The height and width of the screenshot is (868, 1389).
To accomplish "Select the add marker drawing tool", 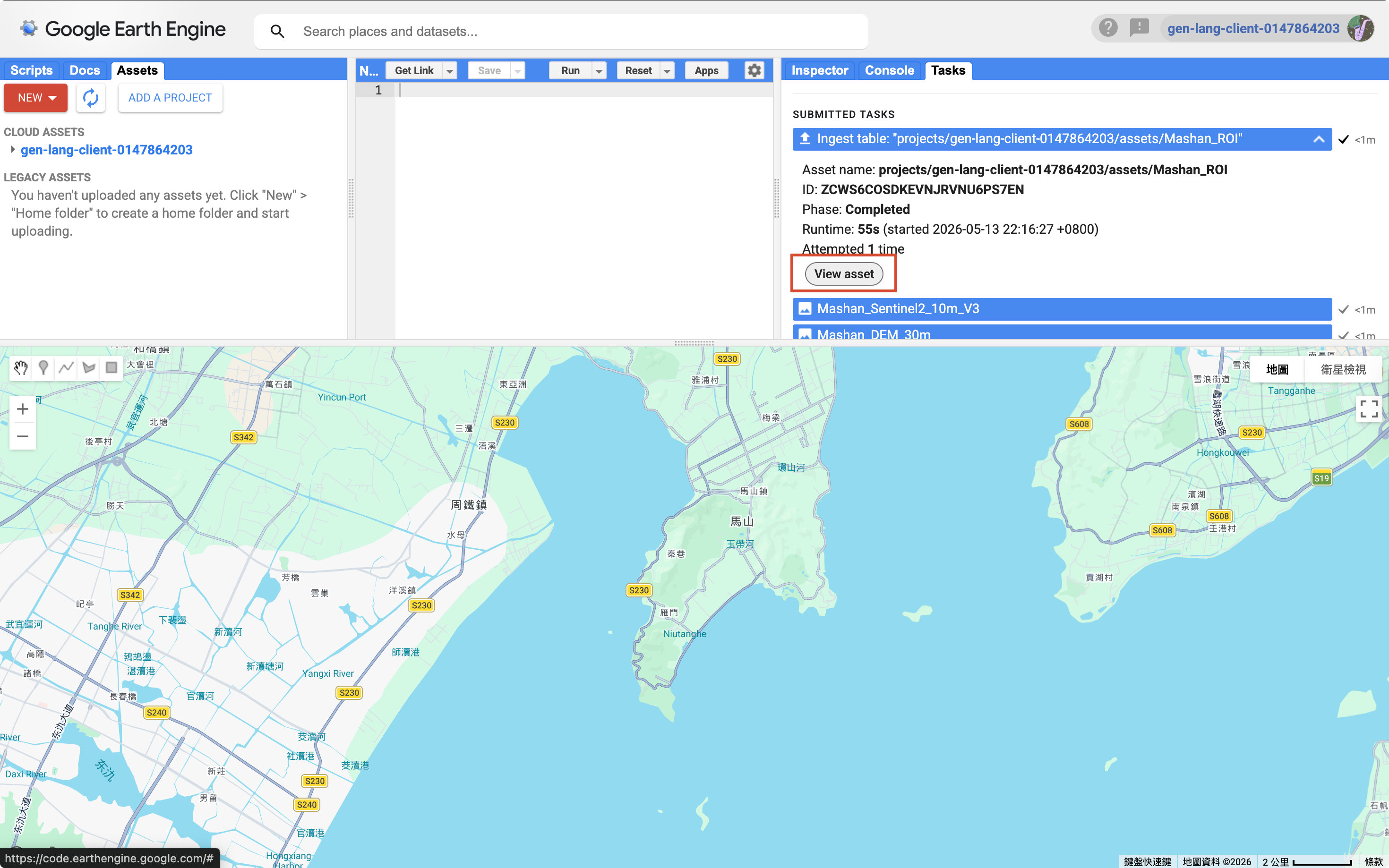I will pos(43,367).
